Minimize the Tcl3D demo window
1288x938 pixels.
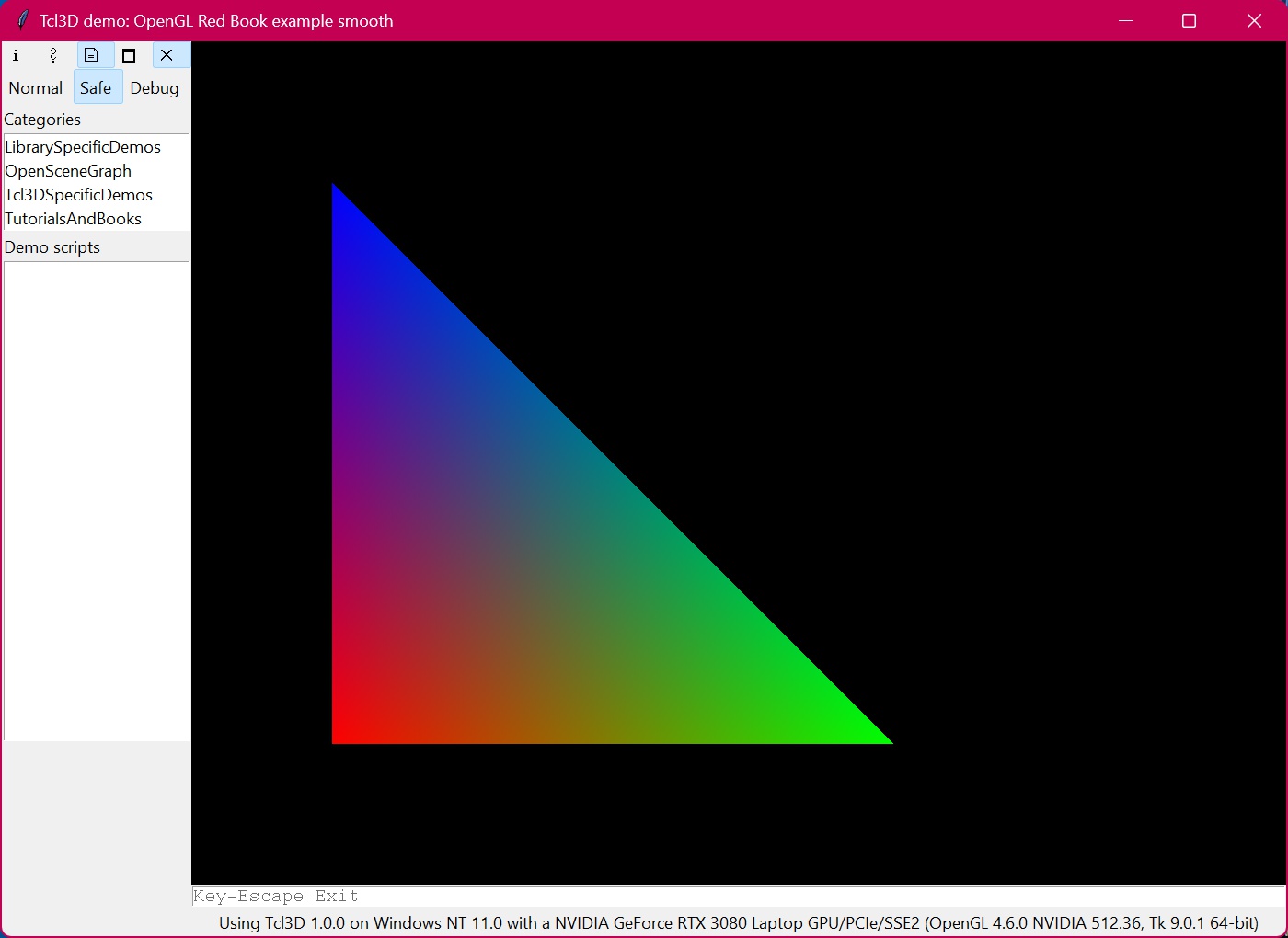coord(1125,20)
